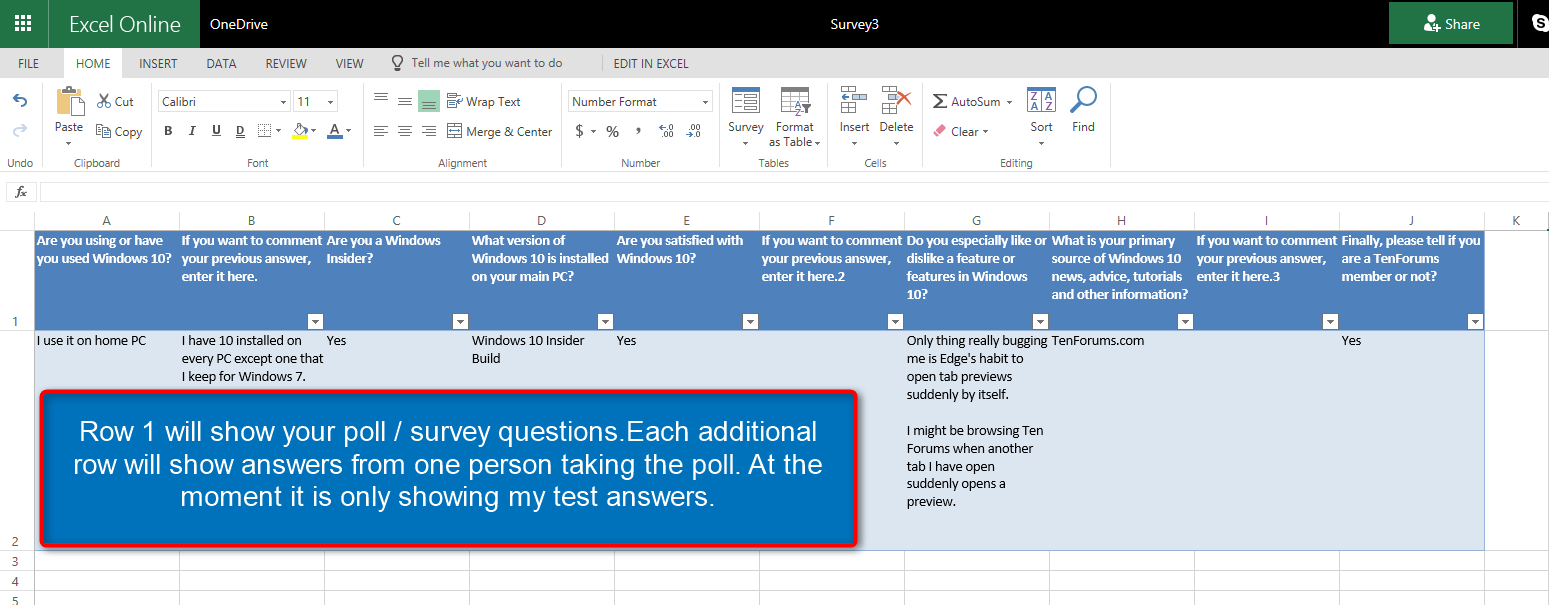Screen dimensions: 1549x605
Task: Increase decimal places
Action: coord(667,131)
